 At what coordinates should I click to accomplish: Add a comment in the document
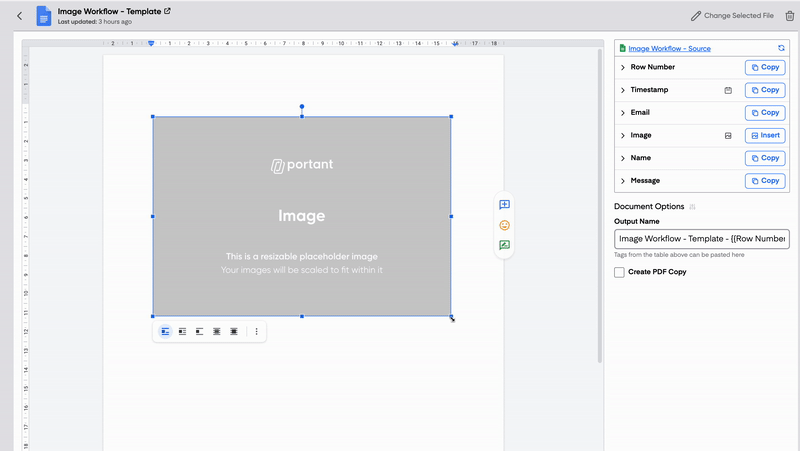pyautogui.click(x=504, y=205)
